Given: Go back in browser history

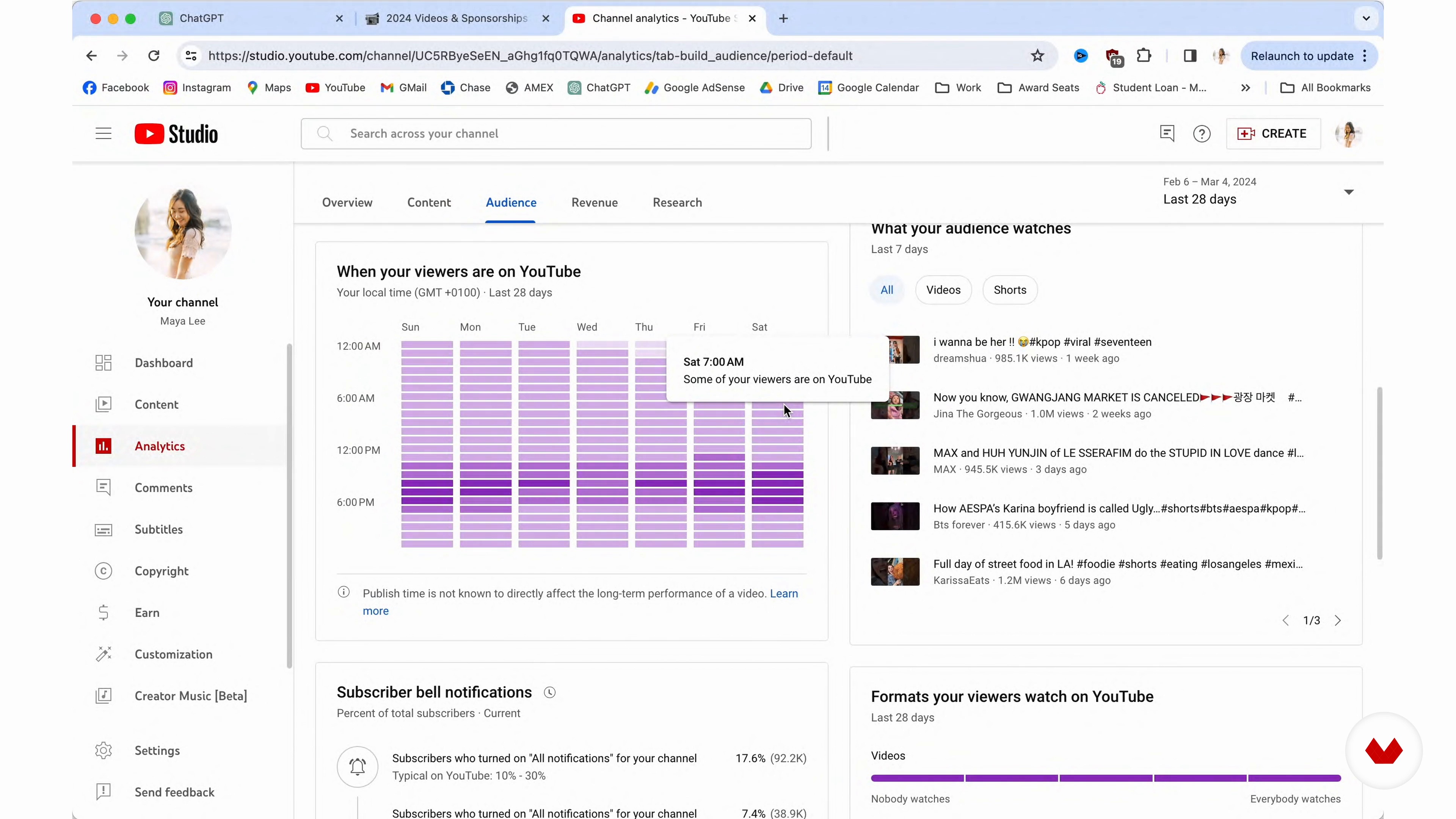Looking at the screenshot, I should click(91, 55).
